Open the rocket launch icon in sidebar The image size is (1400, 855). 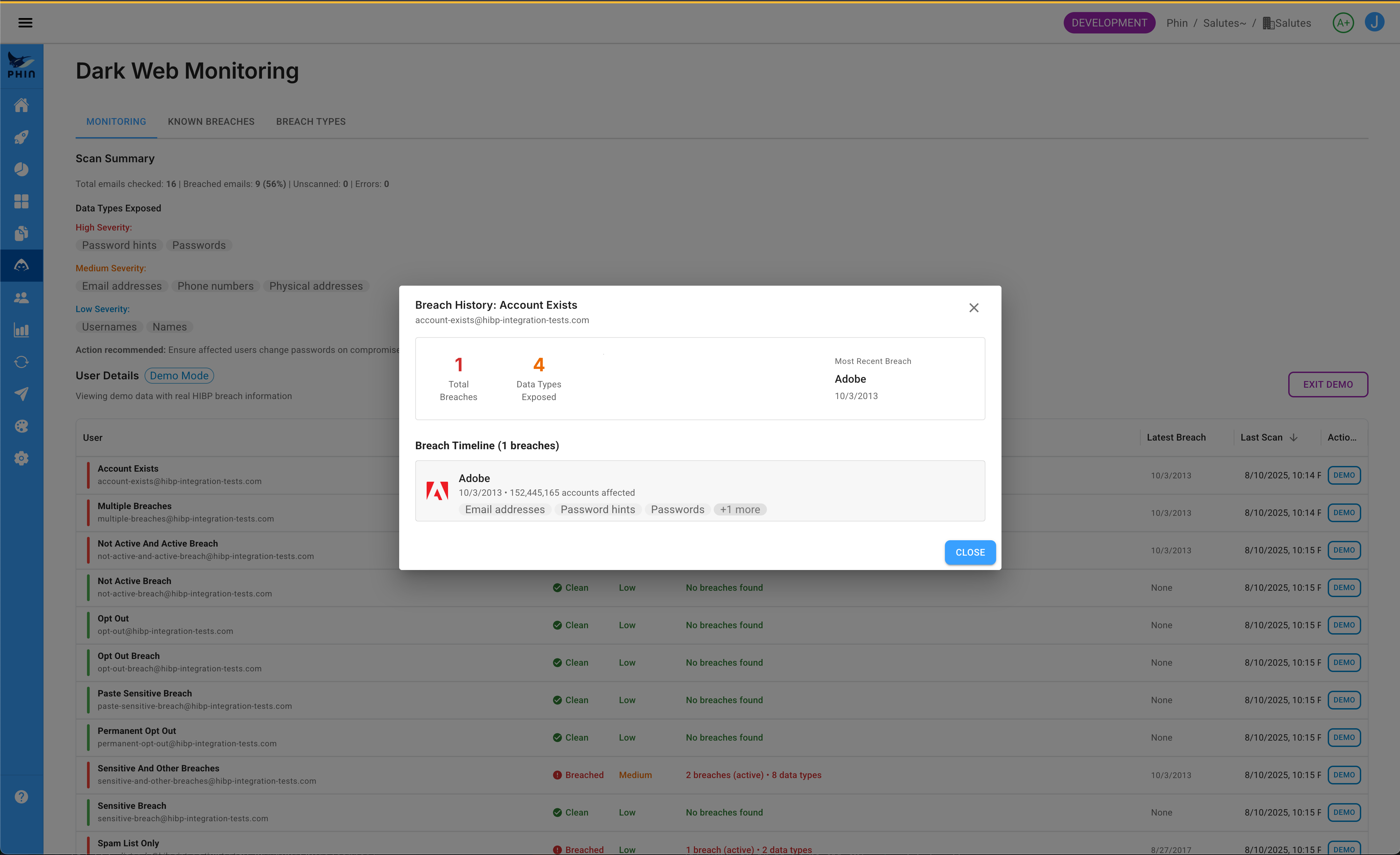22,137
